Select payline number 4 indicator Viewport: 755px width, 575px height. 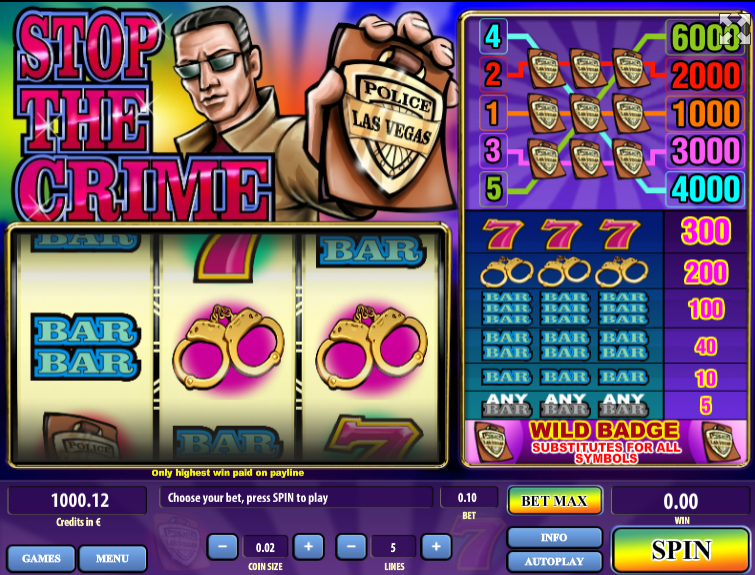click(493, 36)
